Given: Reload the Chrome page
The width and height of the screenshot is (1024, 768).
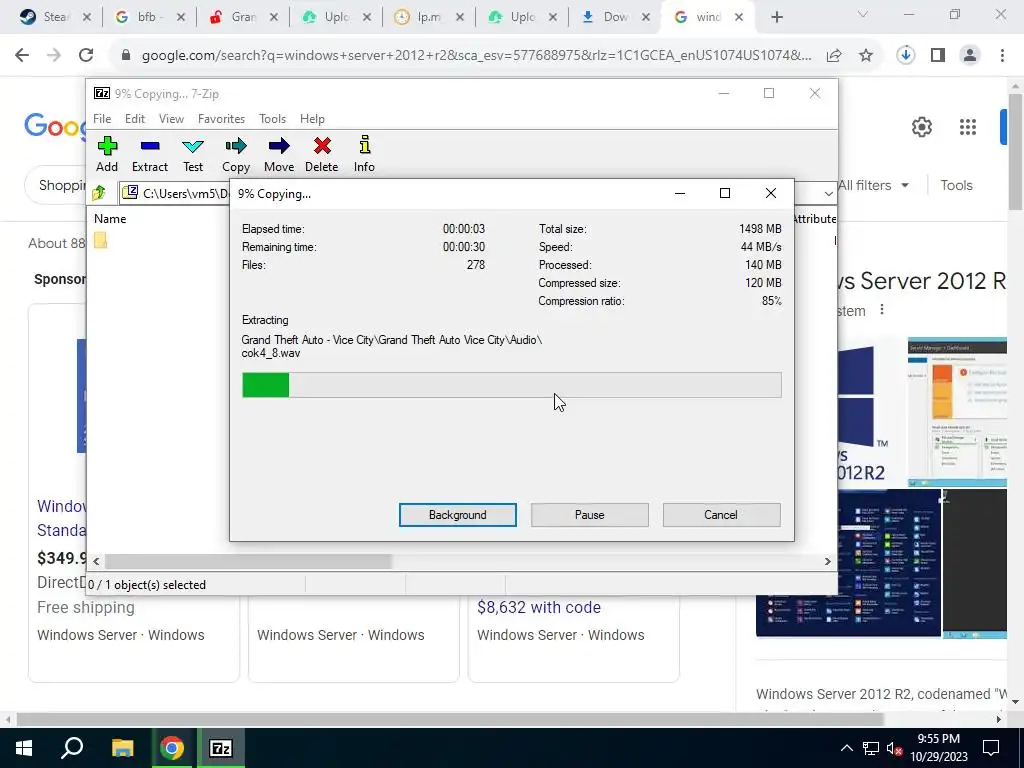Looking at the screenshot, I should tap(86, 56).
